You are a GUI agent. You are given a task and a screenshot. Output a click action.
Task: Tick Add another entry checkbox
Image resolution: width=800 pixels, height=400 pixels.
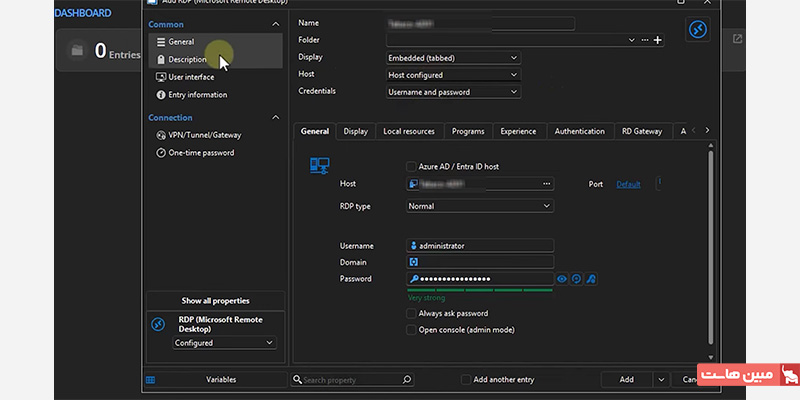(x=465, y=380)
